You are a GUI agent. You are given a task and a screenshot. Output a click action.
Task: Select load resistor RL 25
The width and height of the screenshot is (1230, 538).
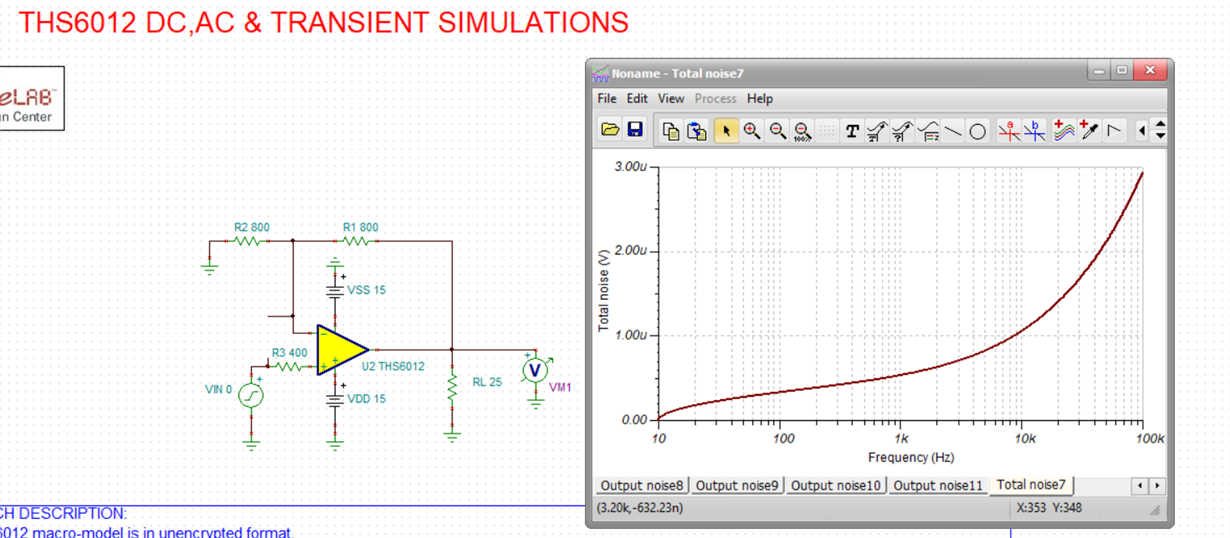[452, 390]
